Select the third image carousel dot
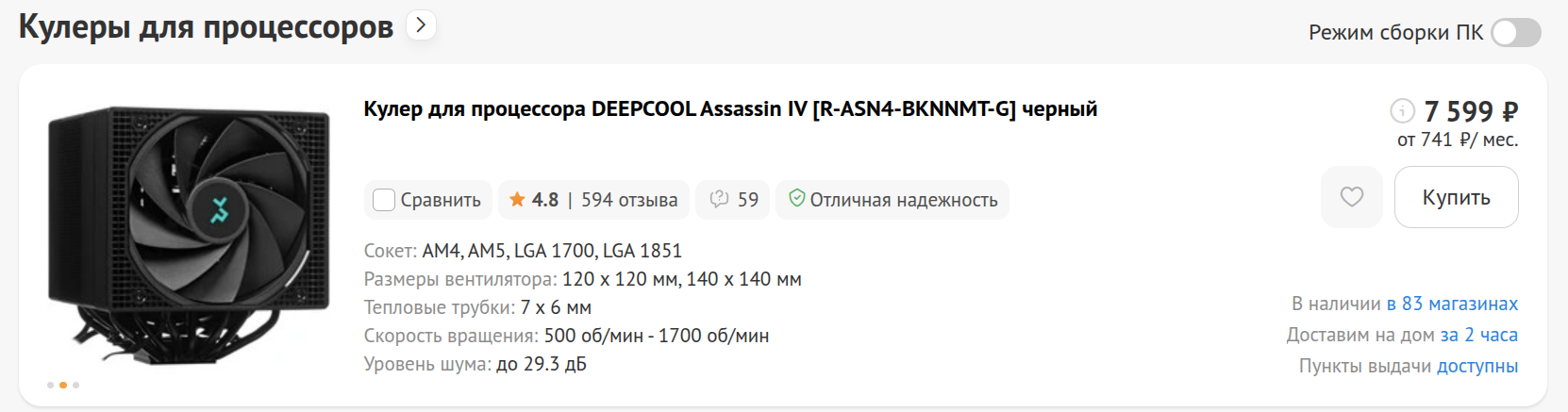 click(75, 385)
